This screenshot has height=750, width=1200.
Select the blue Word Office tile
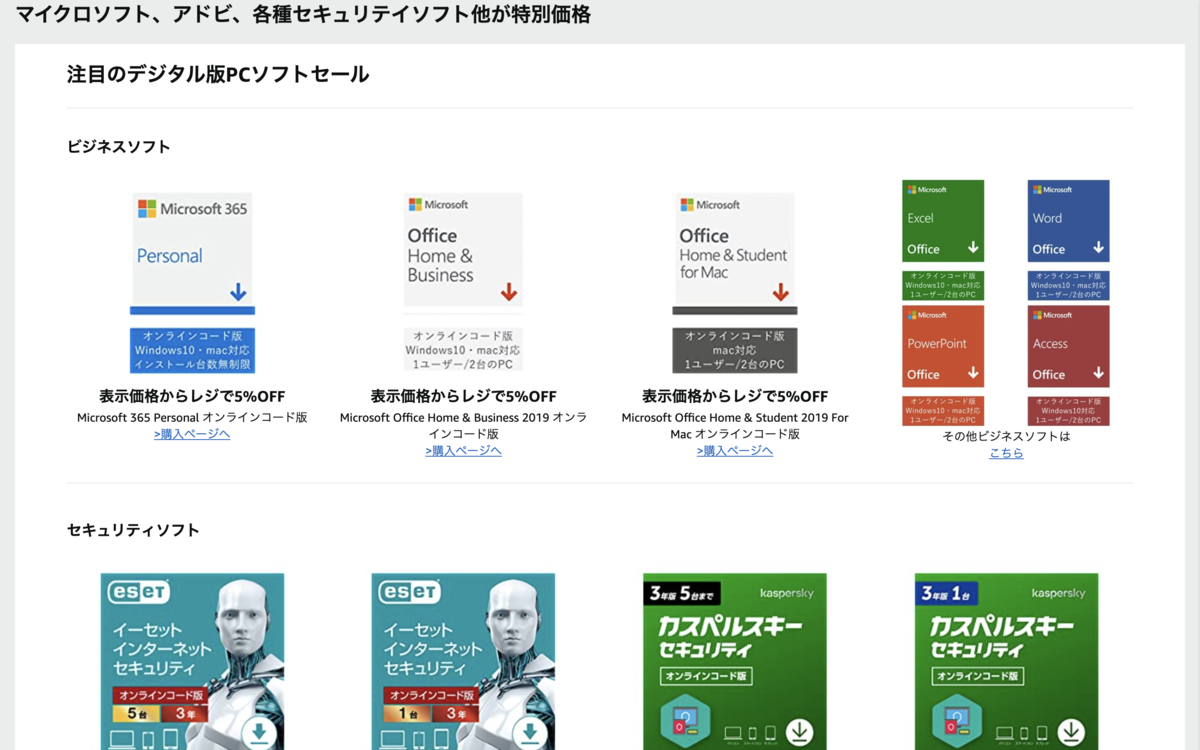1068,221
